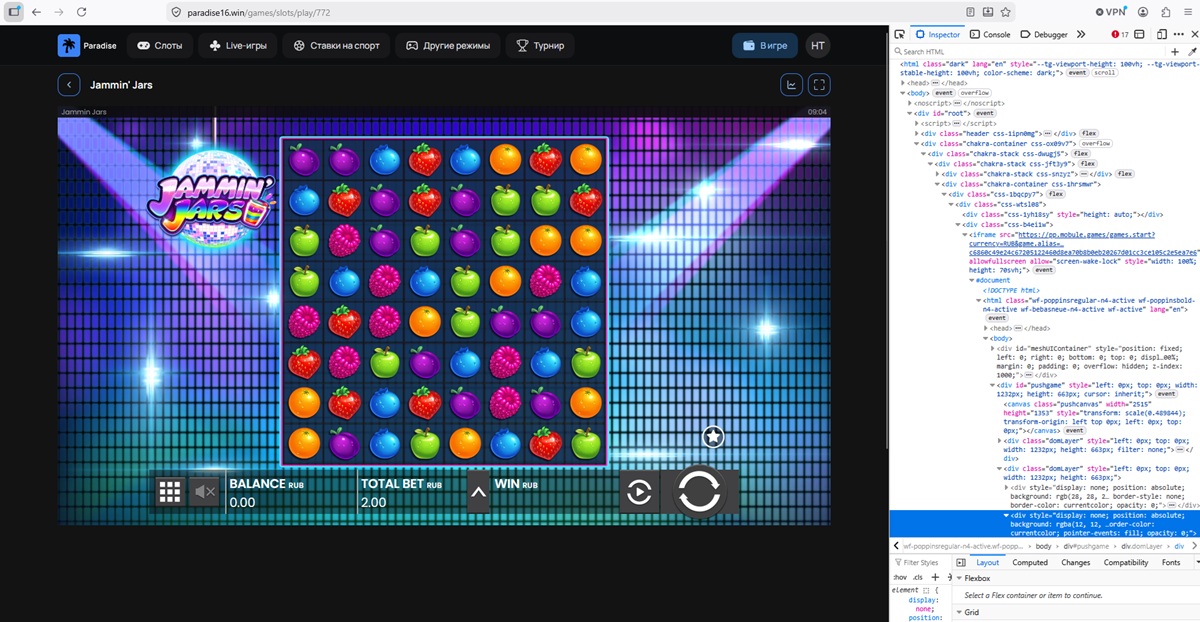Collapse the div id root node
Screen dimensions: 1200x622
tap(910, 113)
